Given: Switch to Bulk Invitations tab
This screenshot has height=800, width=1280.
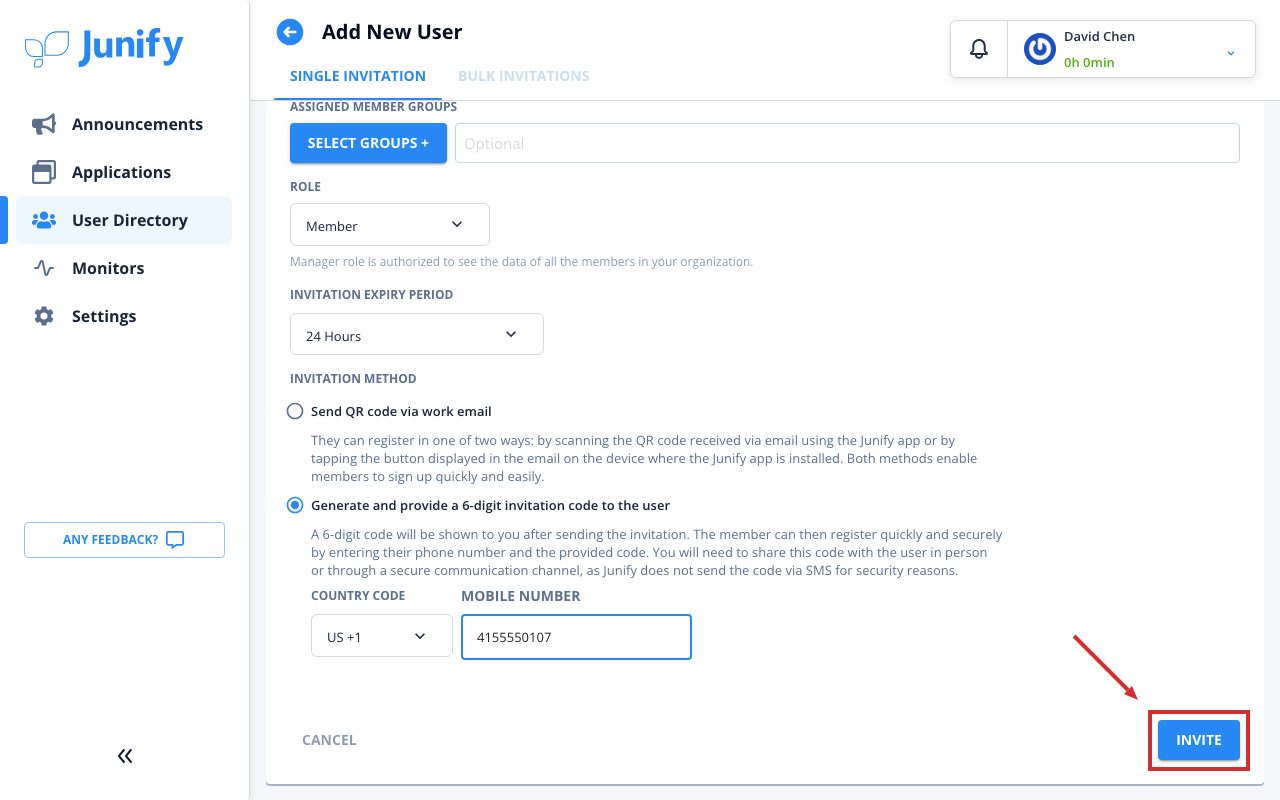Looking at the screenshot, I should tap(524, 76).
